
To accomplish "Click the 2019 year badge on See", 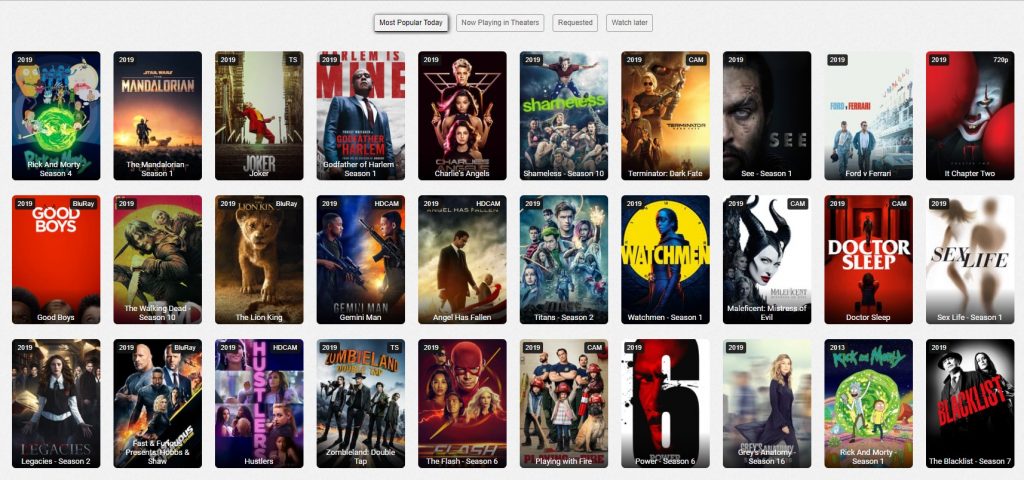I will (x=736, y=59).
